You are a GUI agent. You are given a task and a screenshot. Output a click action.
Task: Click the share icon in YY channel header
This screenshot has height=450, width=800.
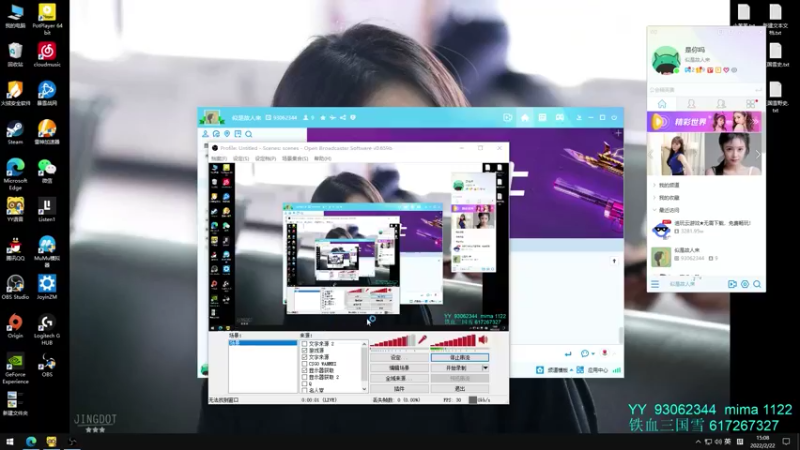343,118
